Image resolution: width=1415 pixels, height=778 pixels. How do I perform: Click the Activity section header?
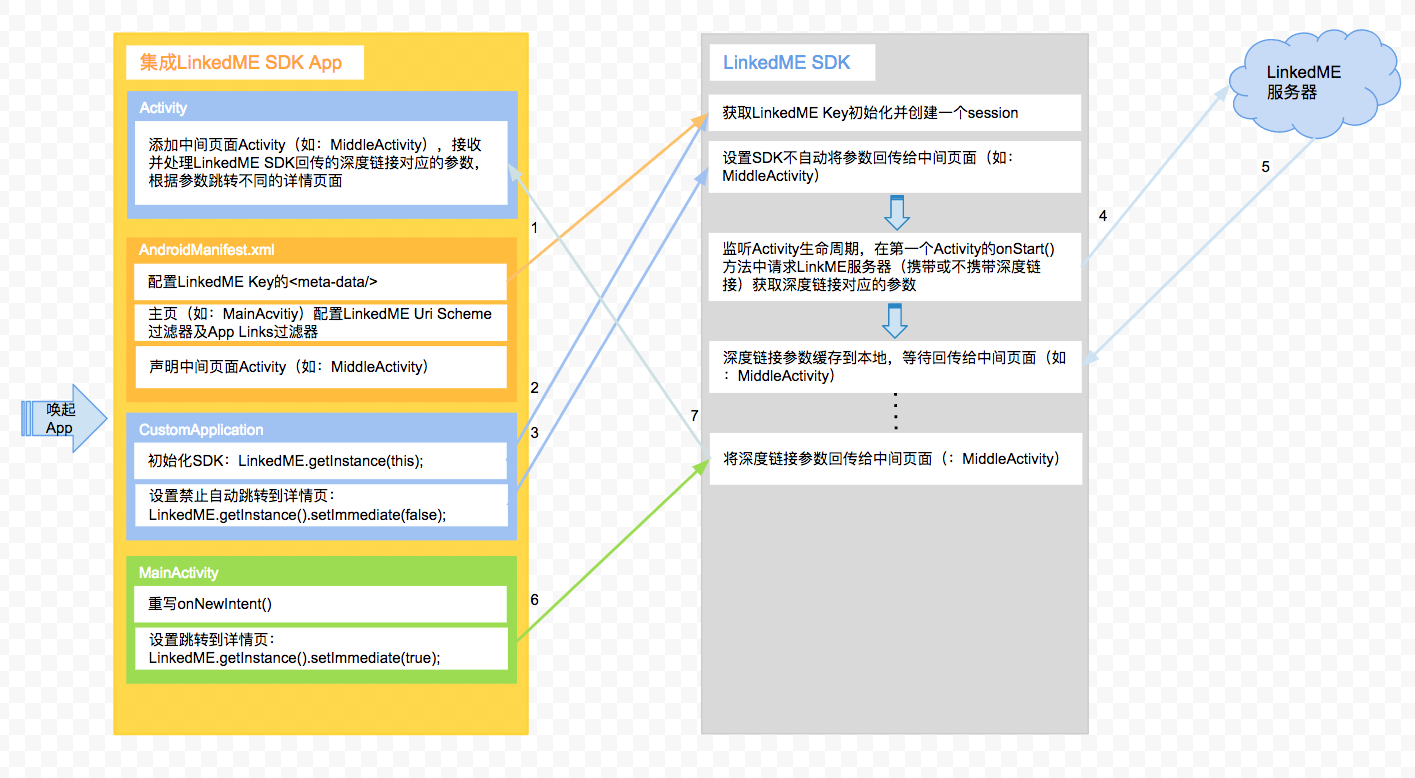pyautogui.click(x=163, y=107)
